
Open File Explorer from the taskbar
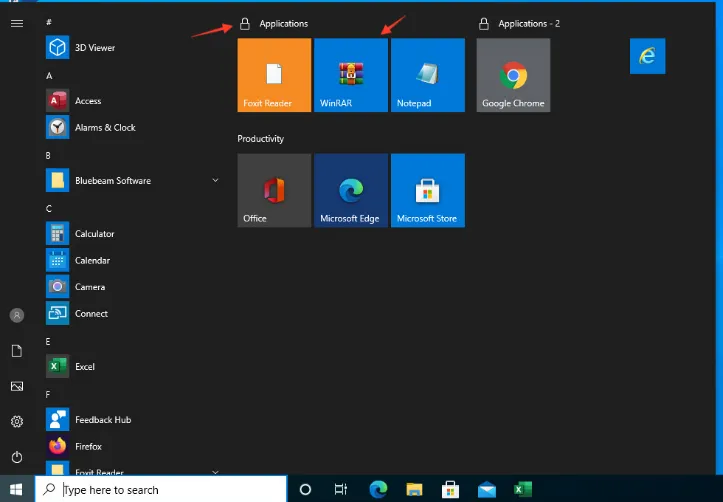pos(414,489)
